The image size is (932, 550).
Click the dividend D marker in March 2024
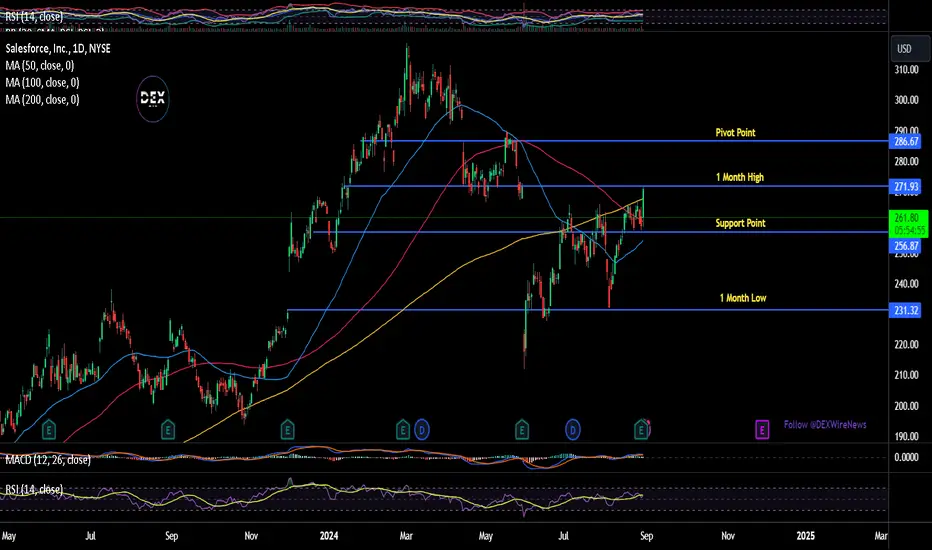coord(422,429)
